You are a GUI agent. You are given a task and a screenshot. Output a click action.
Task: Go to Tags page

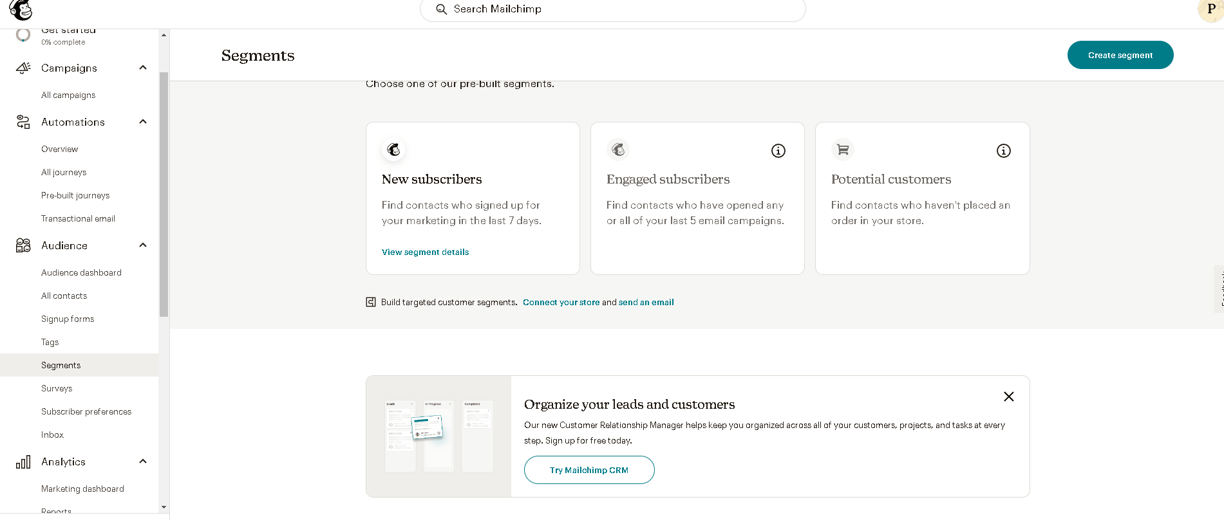point(50,342)
